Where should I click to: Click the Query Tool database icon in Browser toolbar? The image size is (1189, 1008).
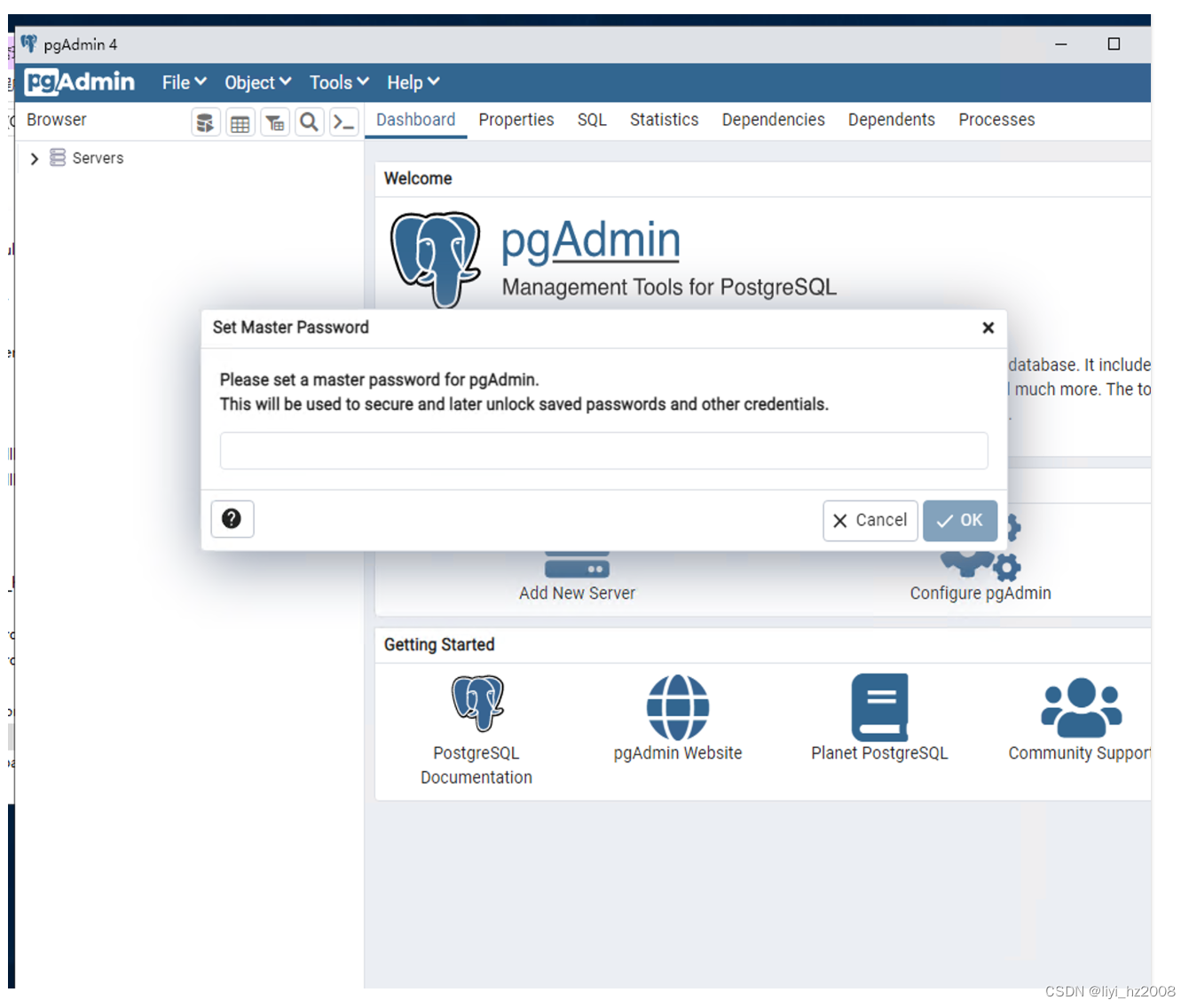206,122
